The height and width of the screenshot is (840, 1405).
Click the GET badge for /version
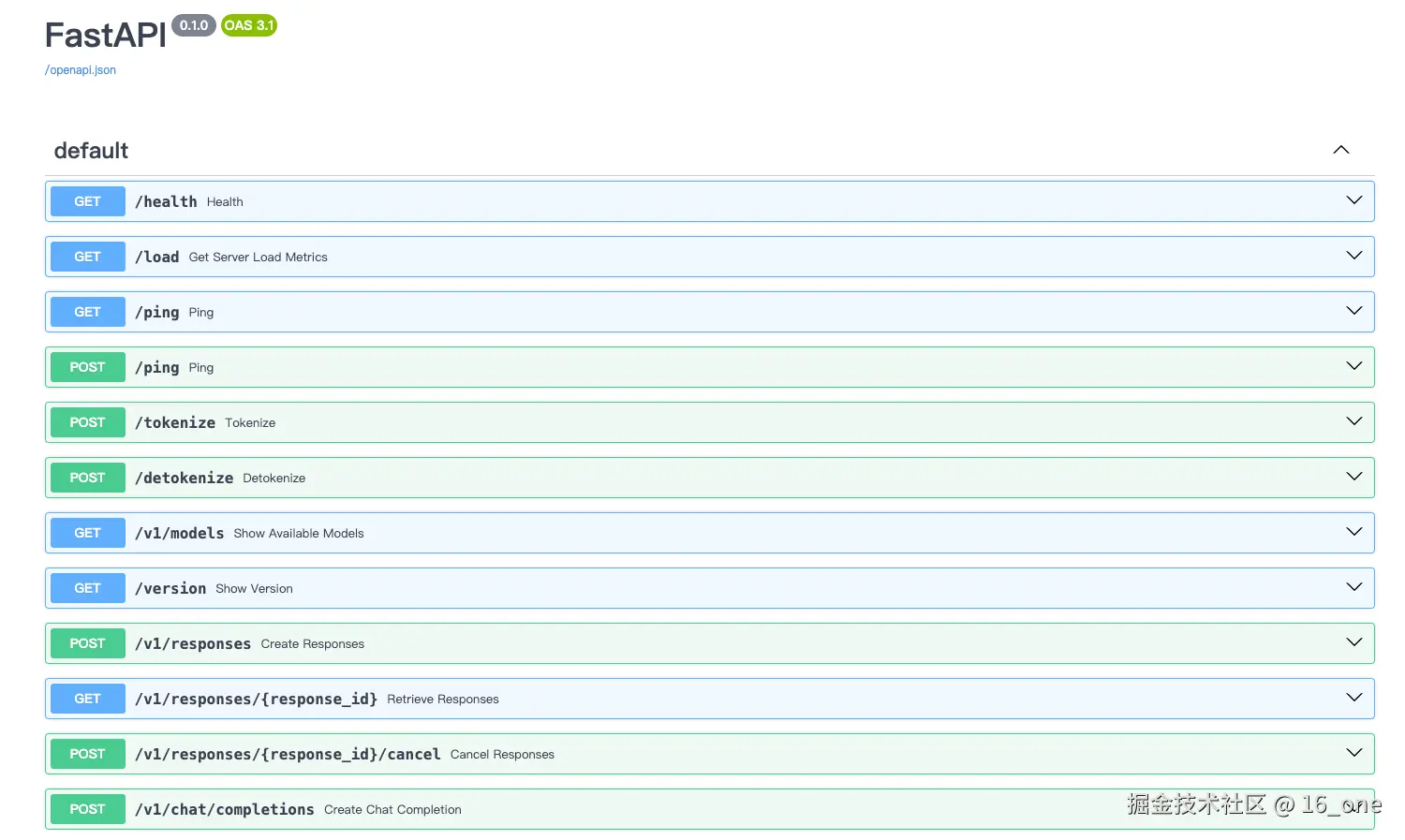[x=87, y=588]
